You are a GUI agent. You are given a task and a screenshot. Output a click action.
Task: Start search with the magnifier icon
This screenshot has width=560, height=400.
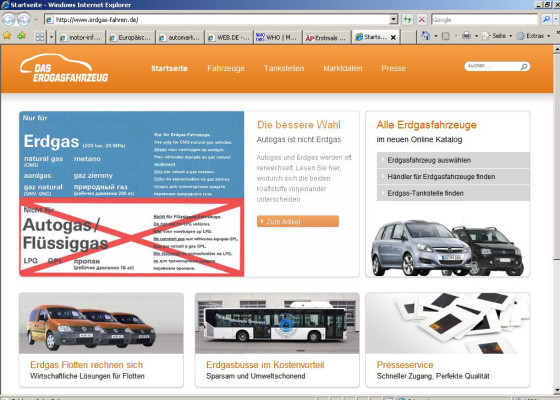click(546, 19)
